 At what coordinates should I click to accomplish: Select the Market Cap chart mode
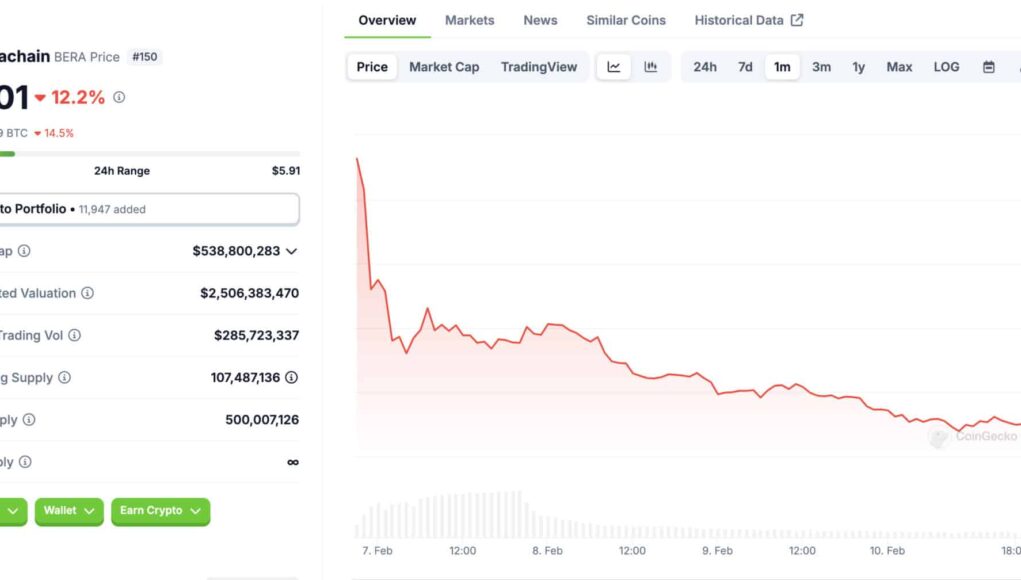click(x=444, y=67)
